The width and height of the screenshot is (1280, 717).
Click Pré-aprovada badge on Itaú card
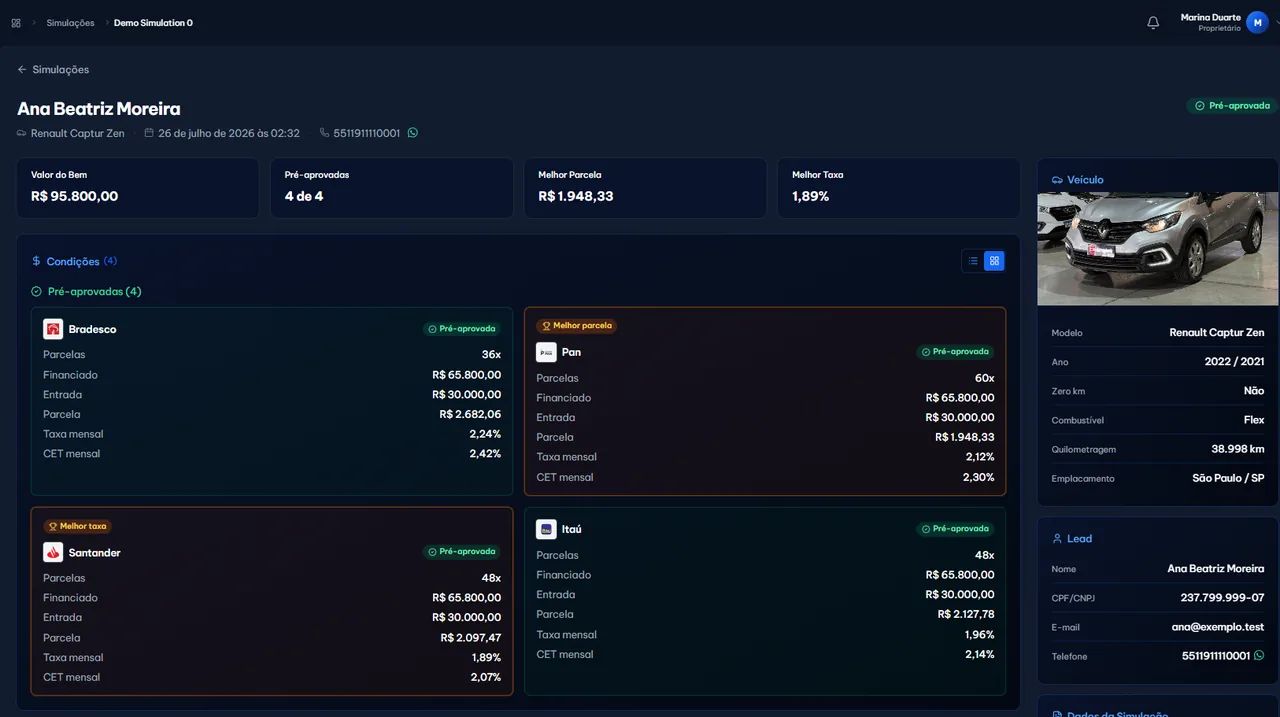(955, 529)
